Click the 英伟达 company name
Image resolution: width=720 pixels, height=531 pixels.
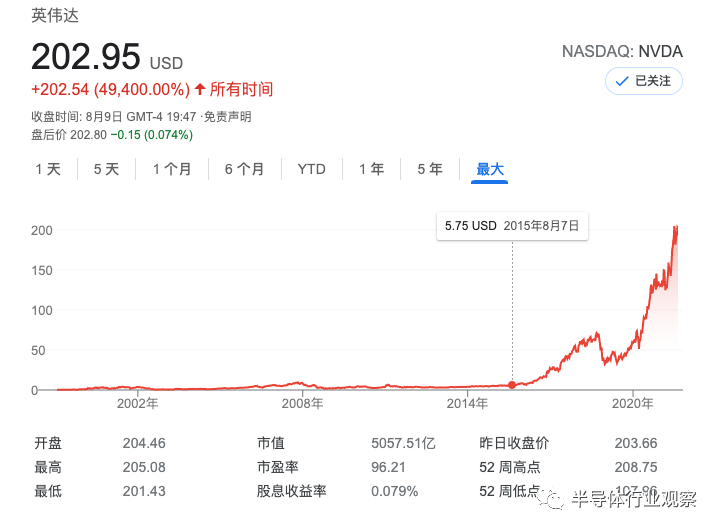(55, 16)
